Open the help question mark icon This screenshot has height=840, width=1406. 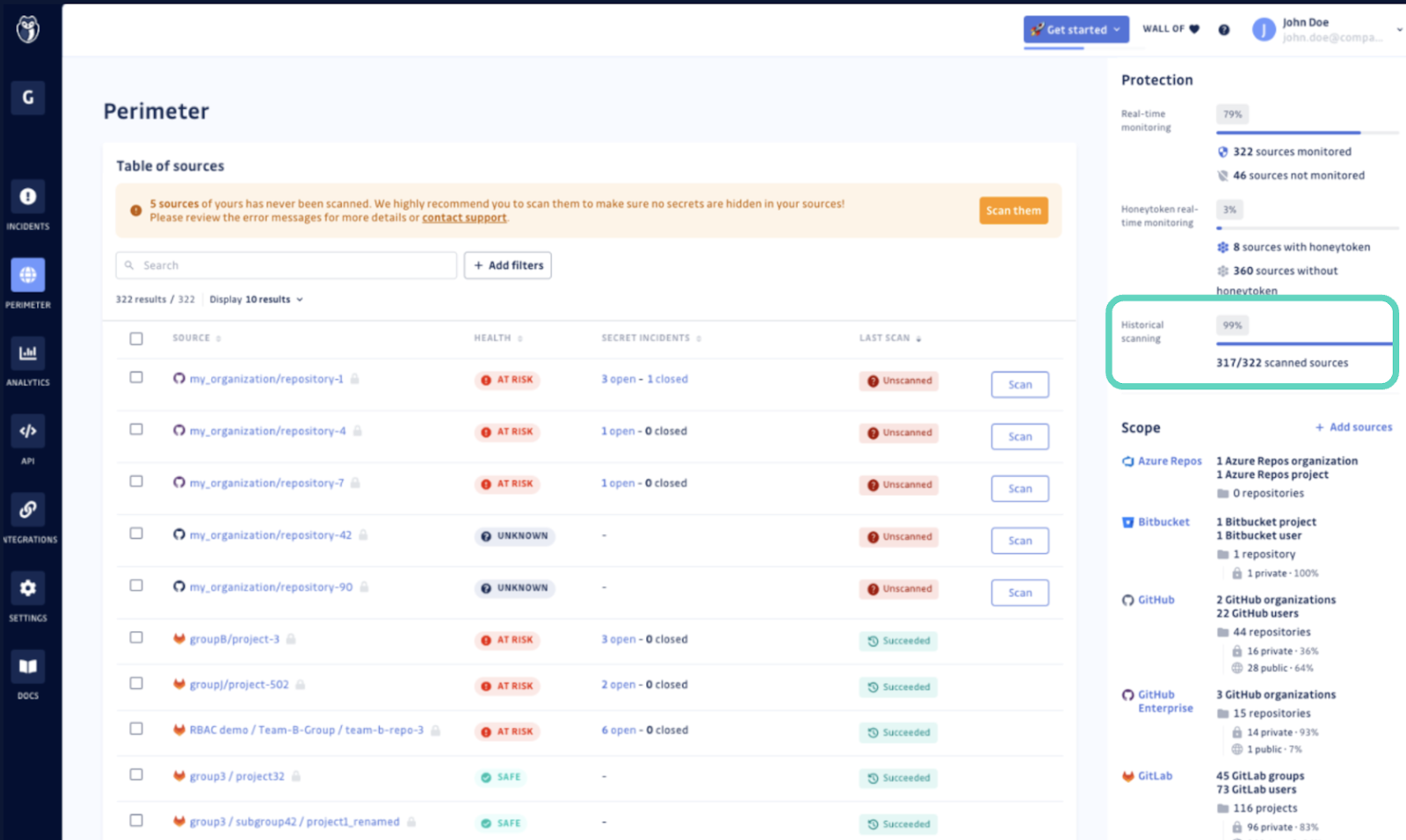coord(1224,29)
